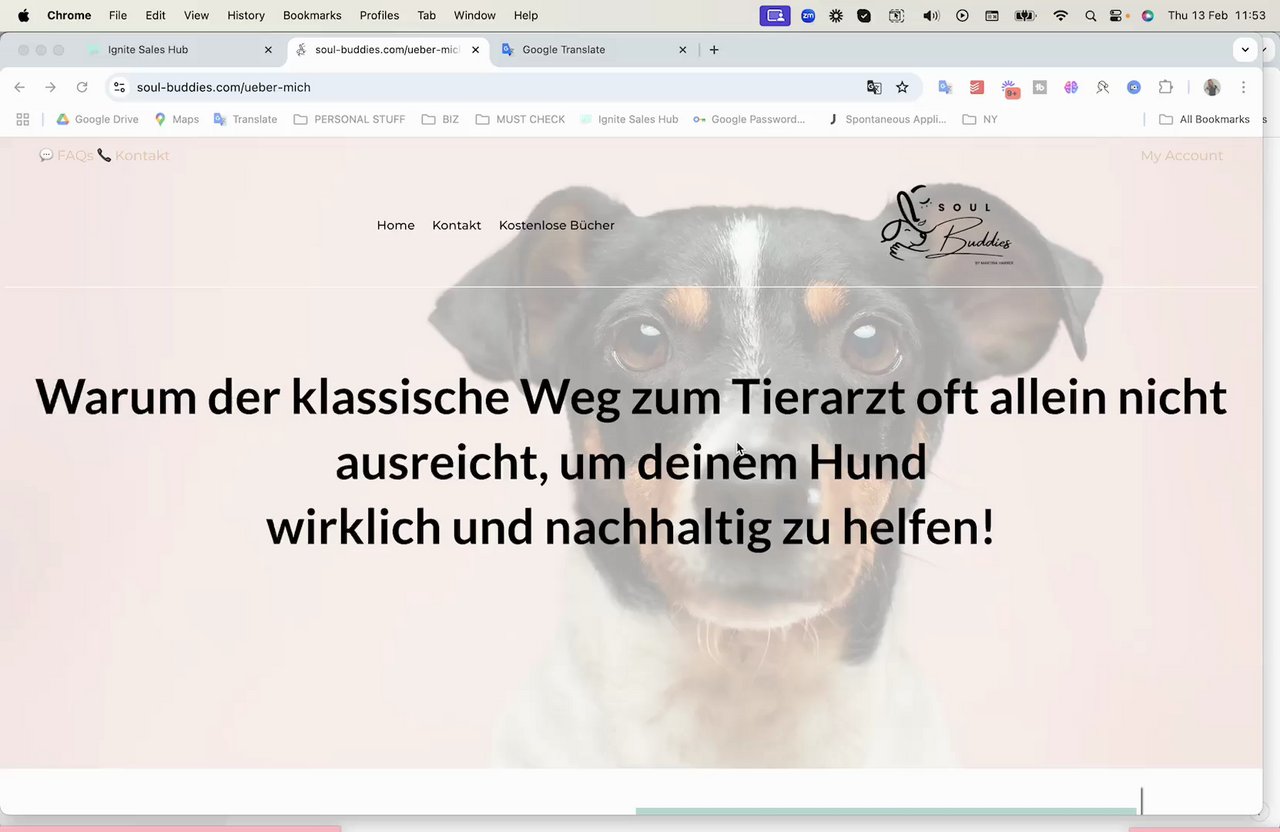Open the History menu
Screen dimensions: 1280x832
point(246,15)
